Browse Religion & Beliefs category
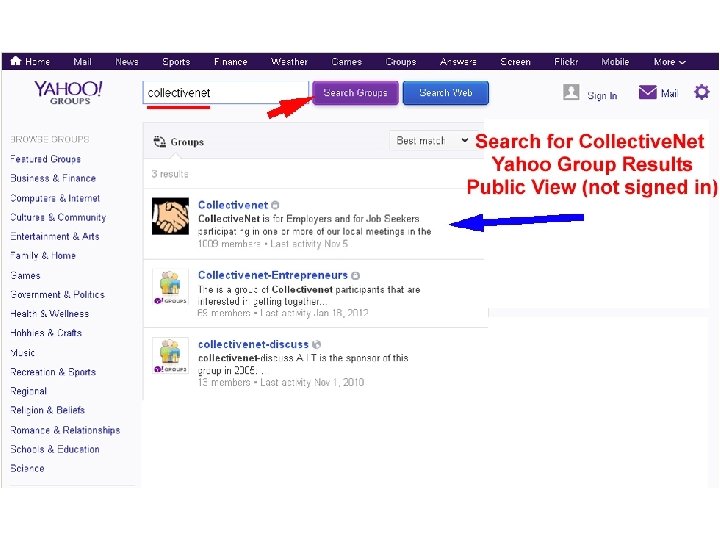Viewport: 720px width, 540px height. (47, 410)
